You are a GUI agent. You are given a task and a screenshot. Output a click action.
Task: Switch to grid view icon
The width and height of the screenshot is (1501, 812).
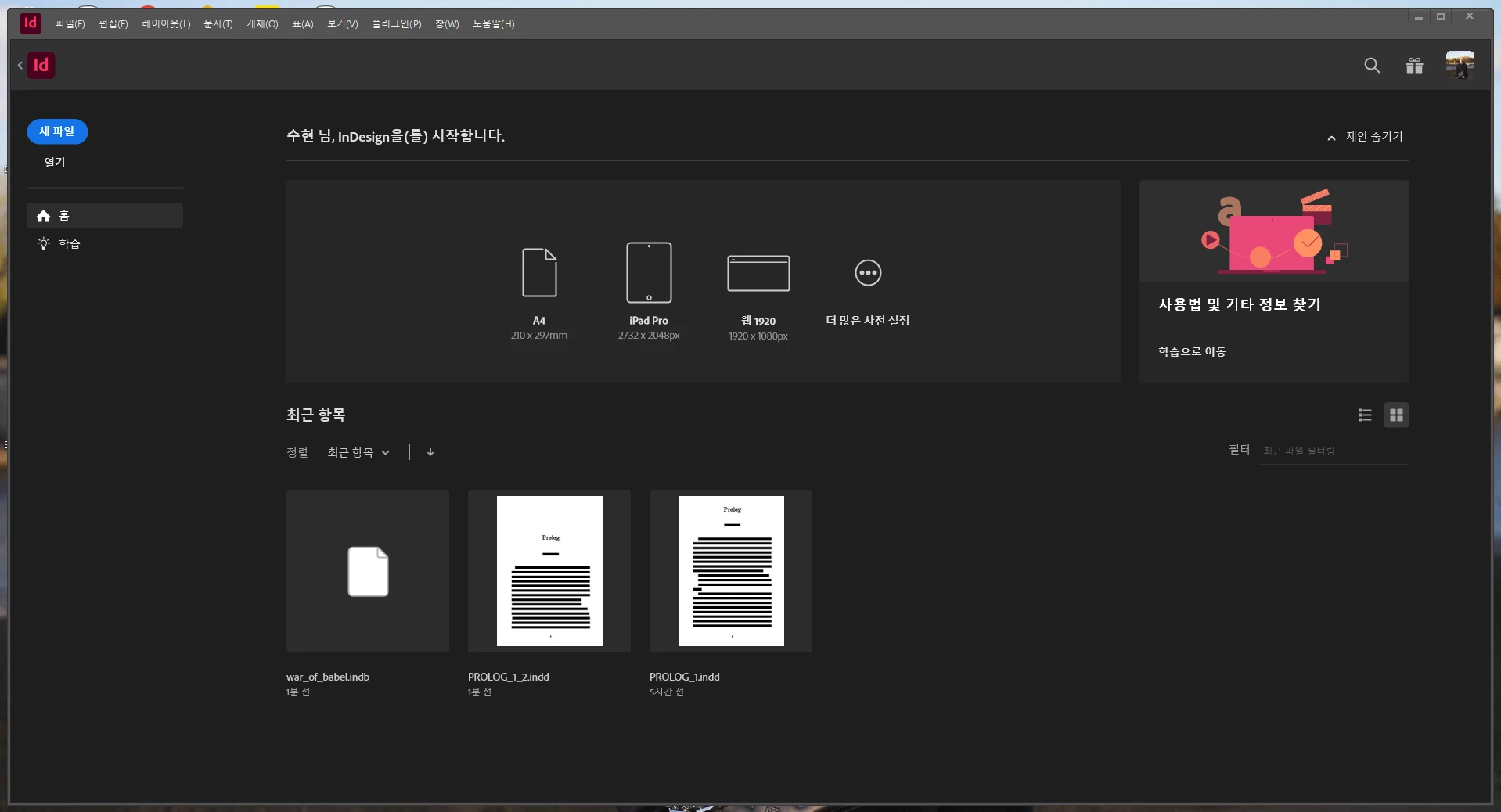point(1396,415)
